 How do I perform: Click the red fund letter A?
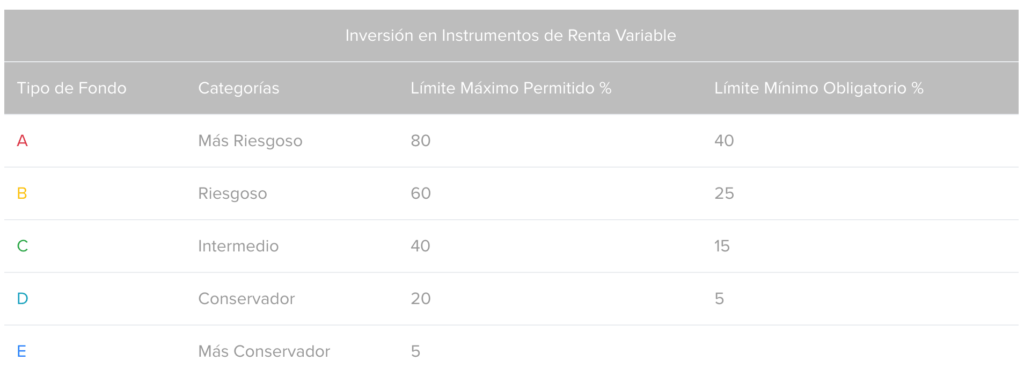pos(22,140)
